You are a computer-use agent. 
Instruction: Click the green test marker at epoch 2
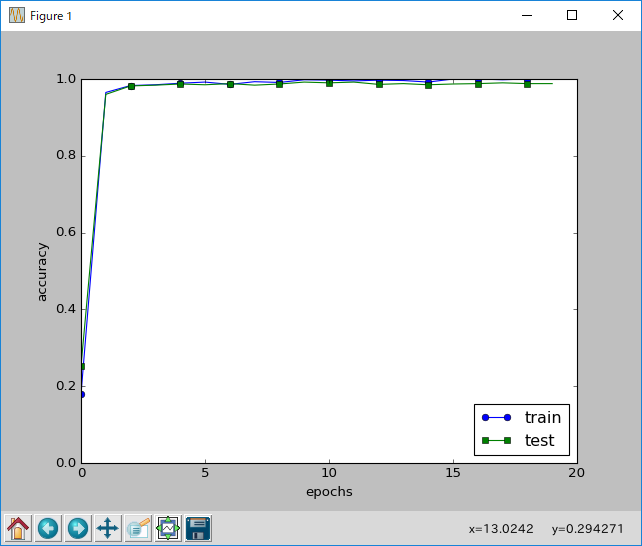(131, 86)
